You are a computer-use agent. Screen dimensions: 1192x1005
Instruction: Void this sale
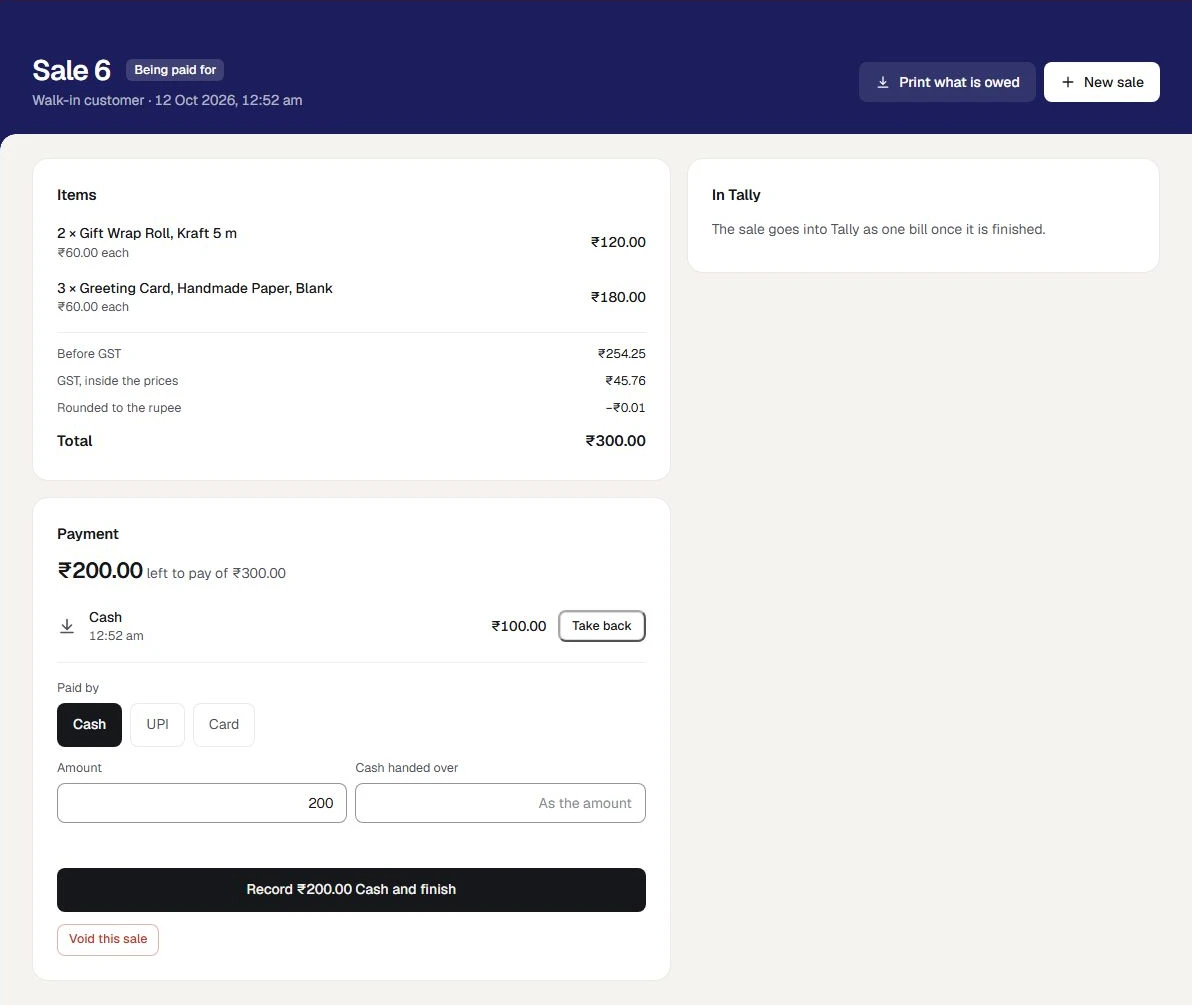(108, 940)
